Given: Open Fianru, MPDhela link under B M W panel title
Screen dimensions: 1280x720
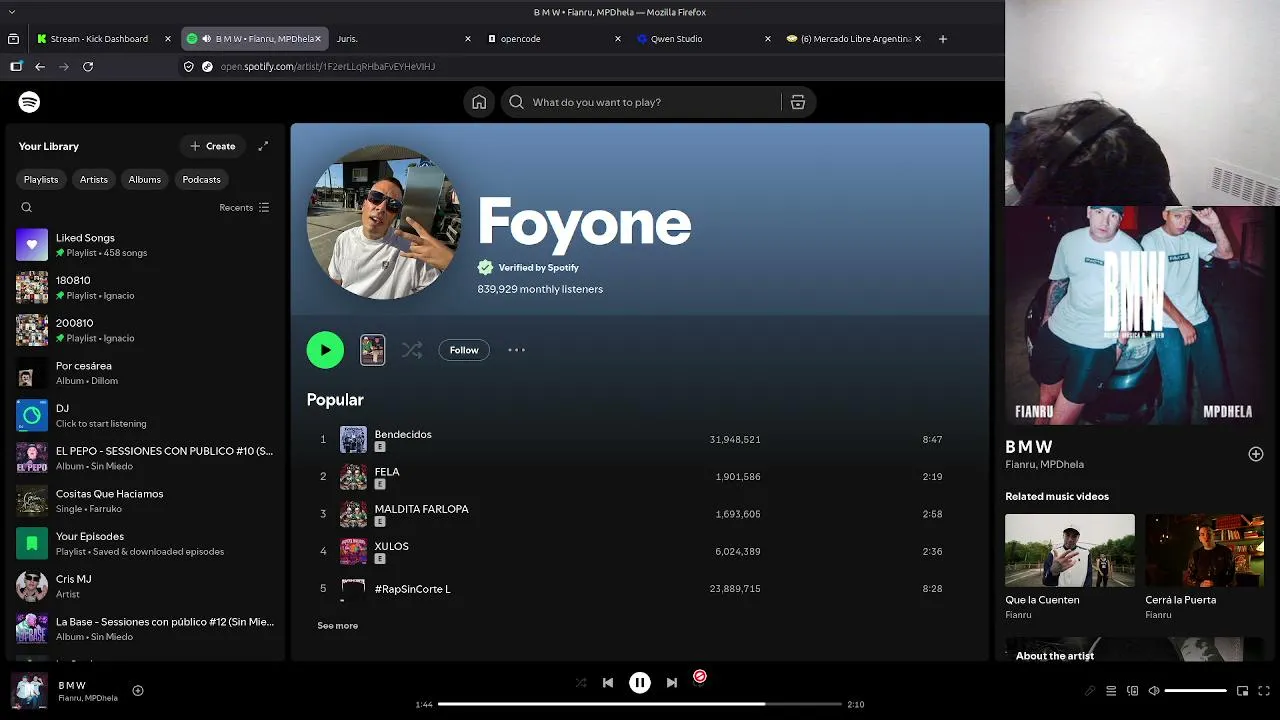Looking at the screenshot, I should coord(1044,465).
